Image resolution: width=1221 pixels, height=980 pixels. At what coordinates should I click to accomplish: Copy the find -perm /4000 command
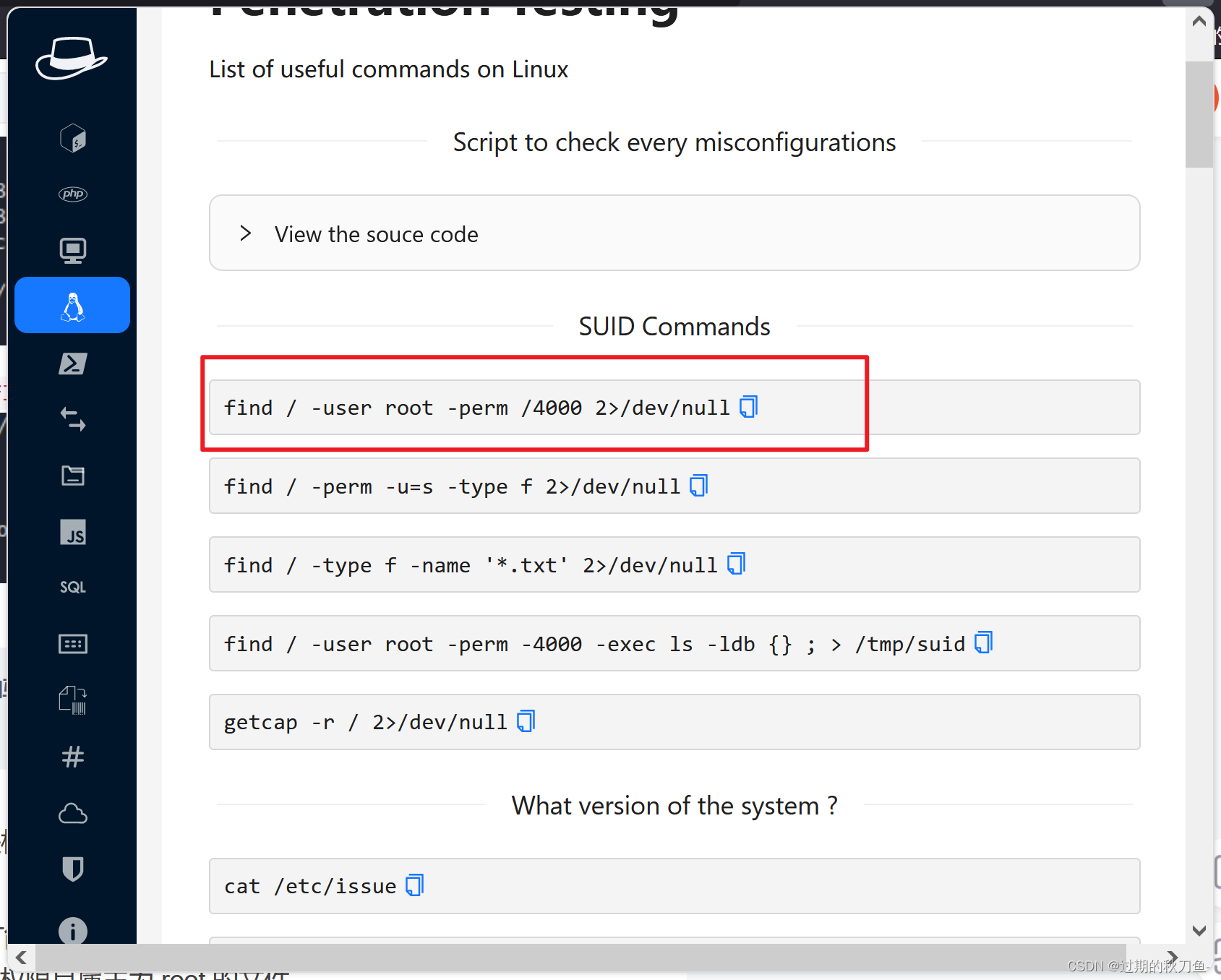click(749, 407)
